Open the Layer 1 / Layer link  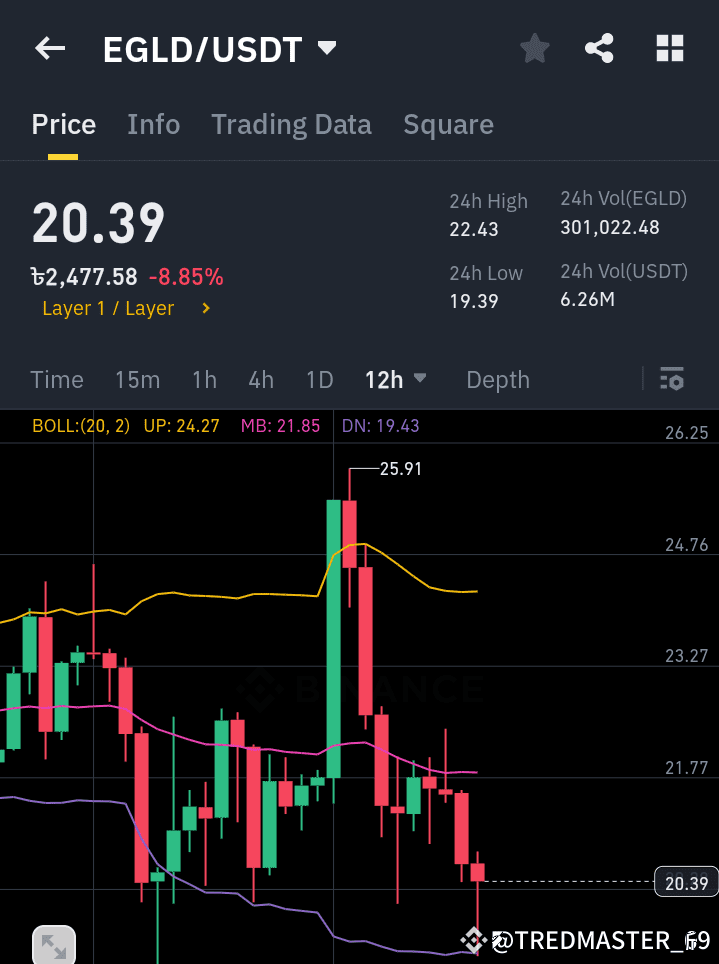[108, 308]
